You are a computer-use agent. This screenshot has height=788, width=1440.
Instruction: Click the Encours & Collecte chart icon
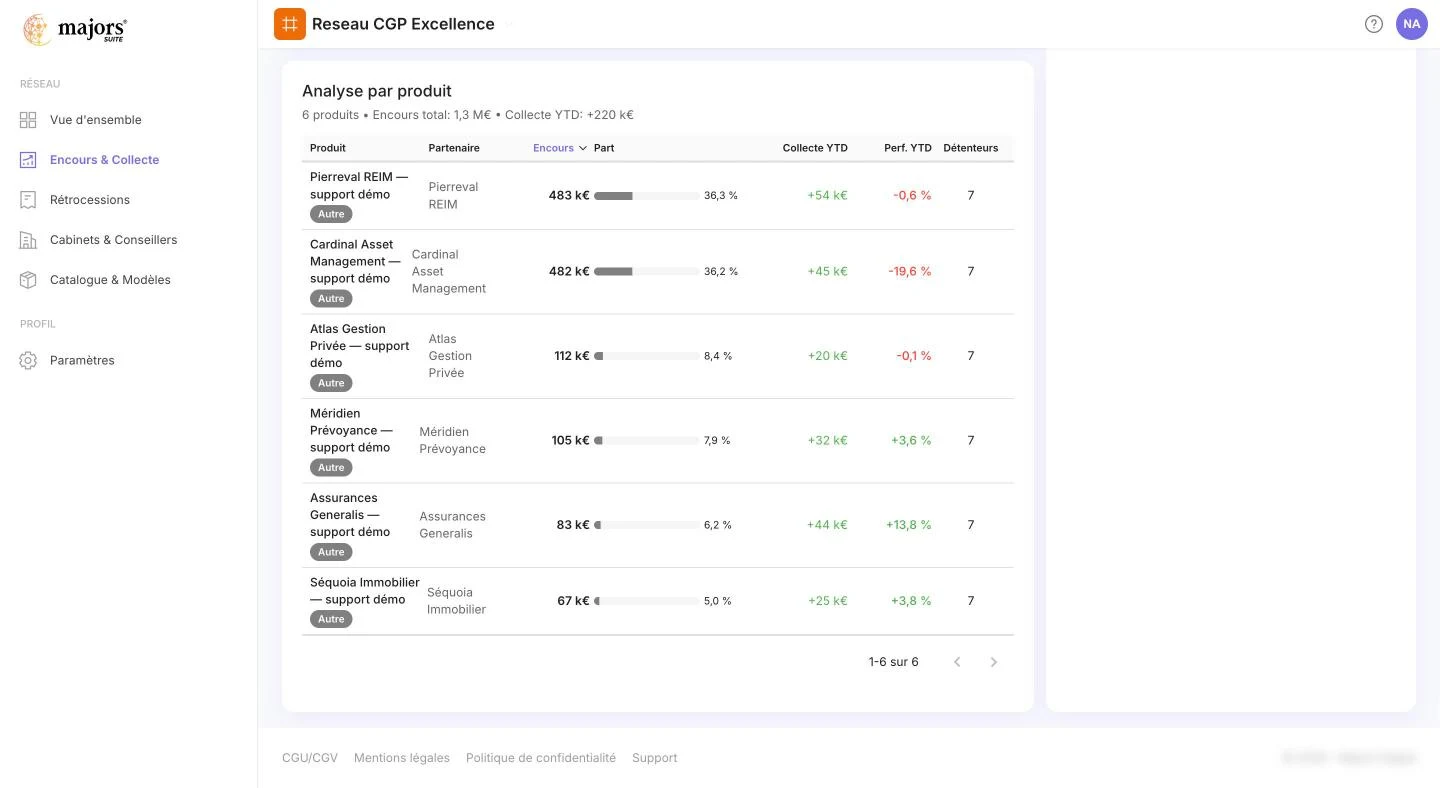pos(28,160)
